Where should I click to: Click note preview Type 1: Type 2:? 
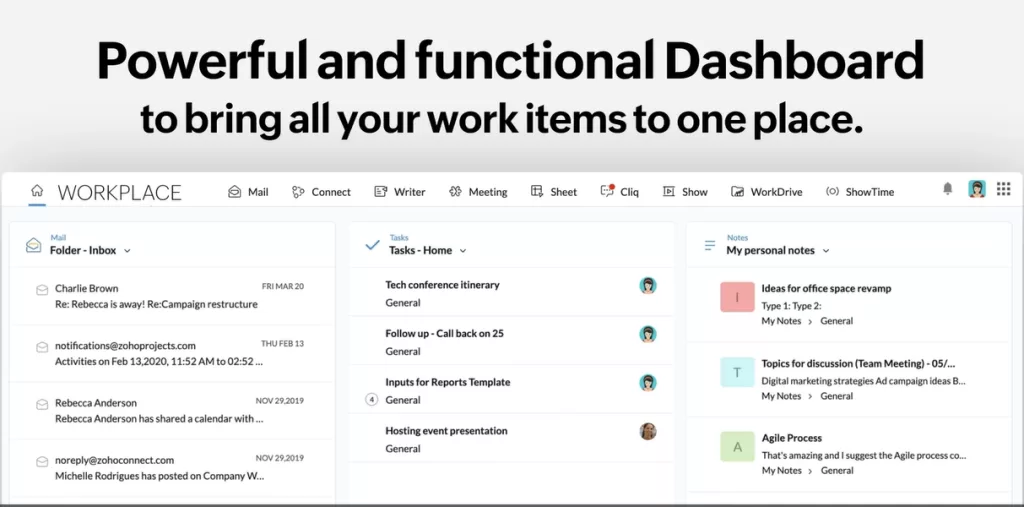click(x=791, y=306)
